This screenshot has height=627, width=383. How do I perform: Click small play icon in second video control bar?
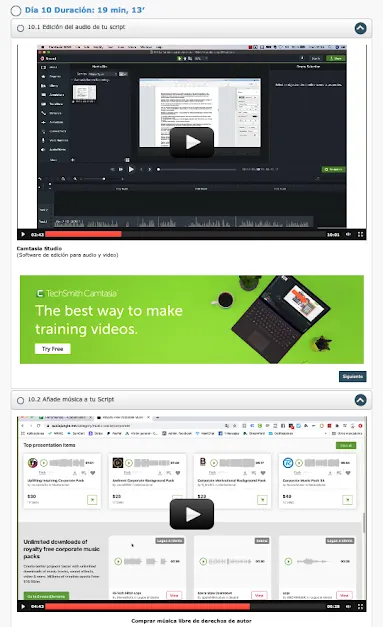coord(23,607)
